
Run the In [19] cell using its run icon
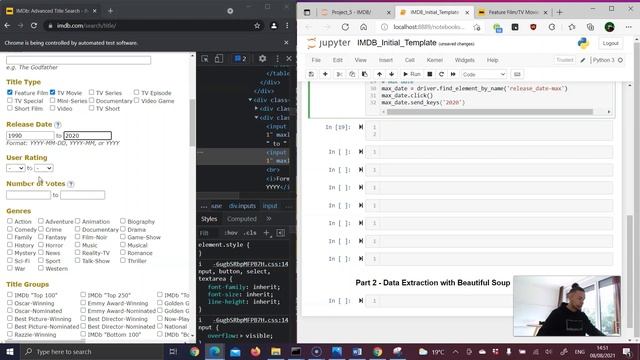361,127
